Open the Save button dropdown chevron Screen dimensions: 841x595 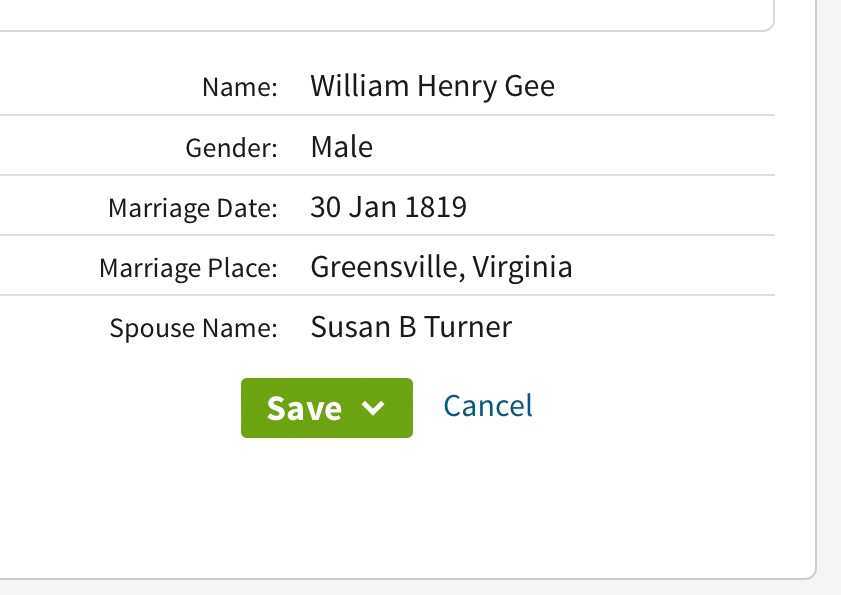pos(372,408)
